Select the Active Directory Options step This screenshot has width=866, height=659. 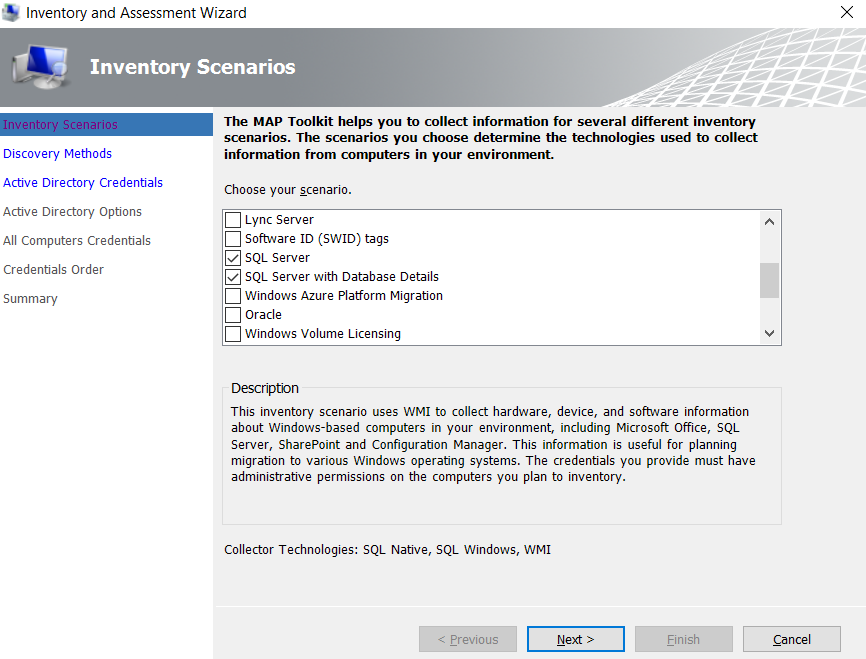tap(72, 211)
